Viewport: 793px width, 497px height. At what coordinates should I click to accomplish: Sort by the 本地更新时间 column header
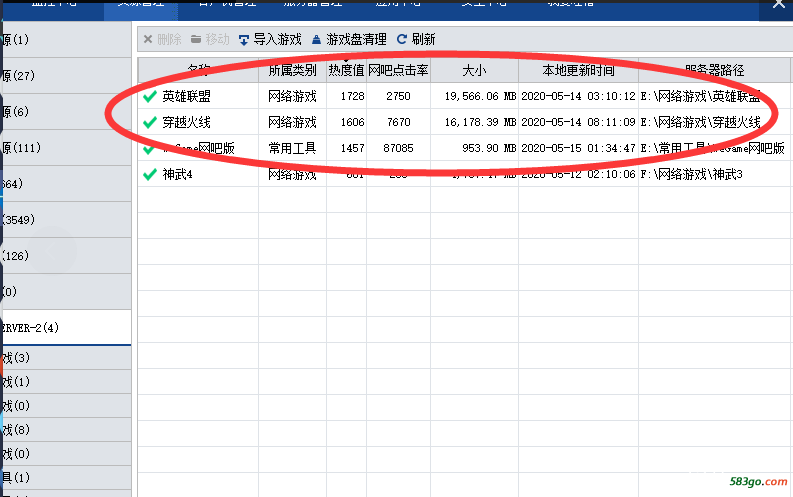click(x=579, y=70)
